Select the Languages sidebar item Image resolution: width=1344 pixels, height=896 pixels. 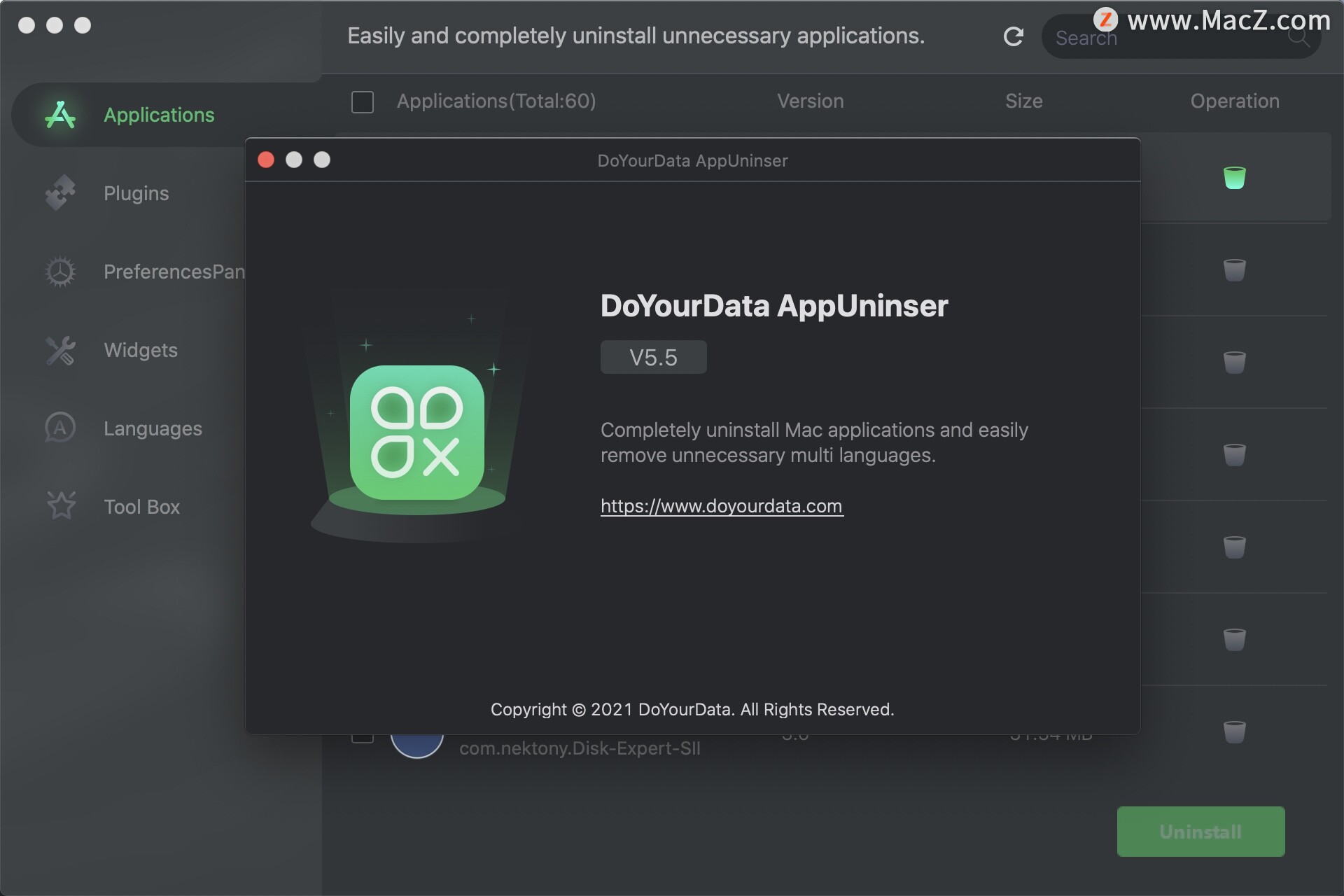pos(153,428)
